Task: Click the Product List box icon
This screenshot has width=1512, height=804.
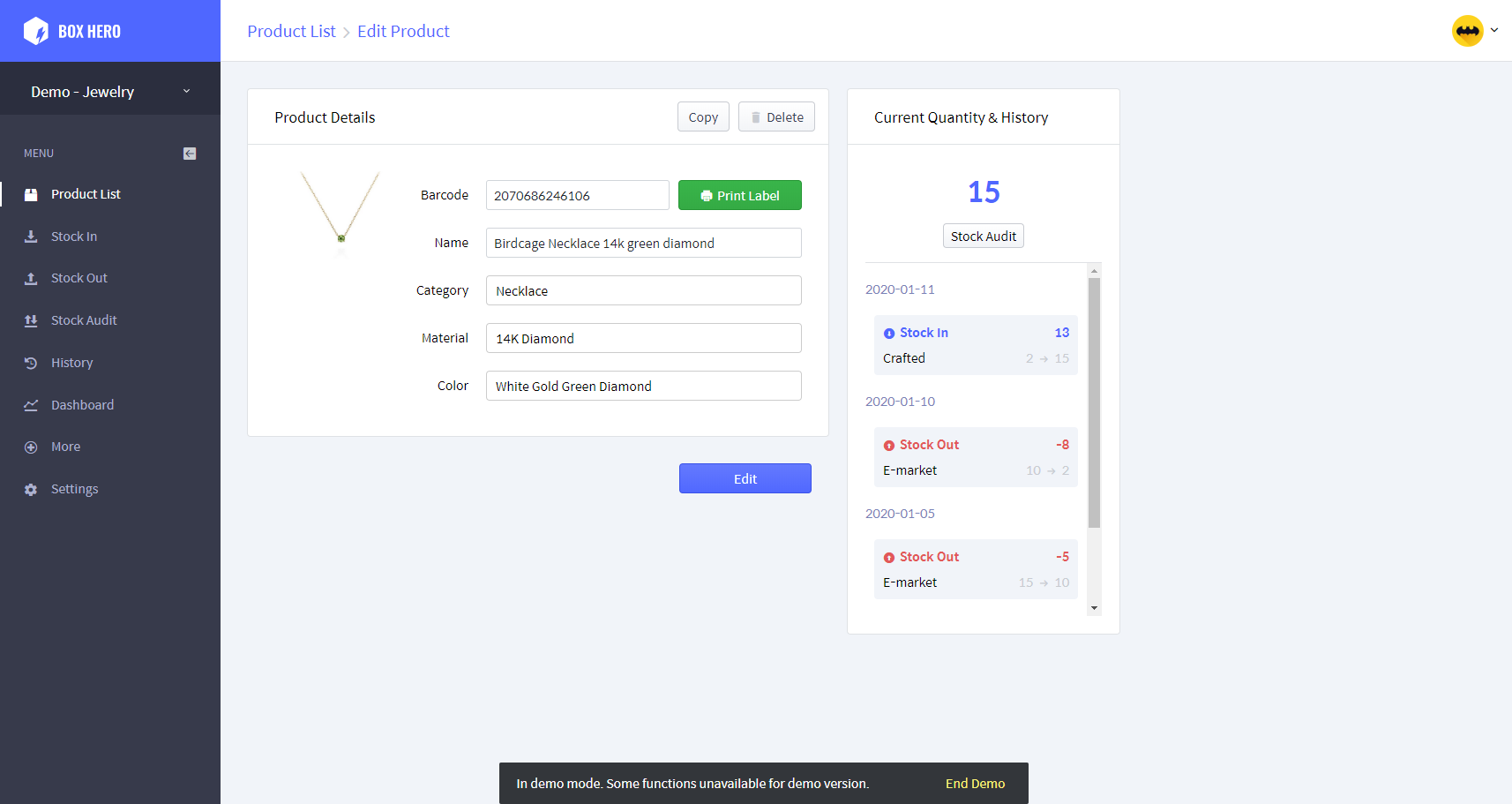Action: click(31, 194)
